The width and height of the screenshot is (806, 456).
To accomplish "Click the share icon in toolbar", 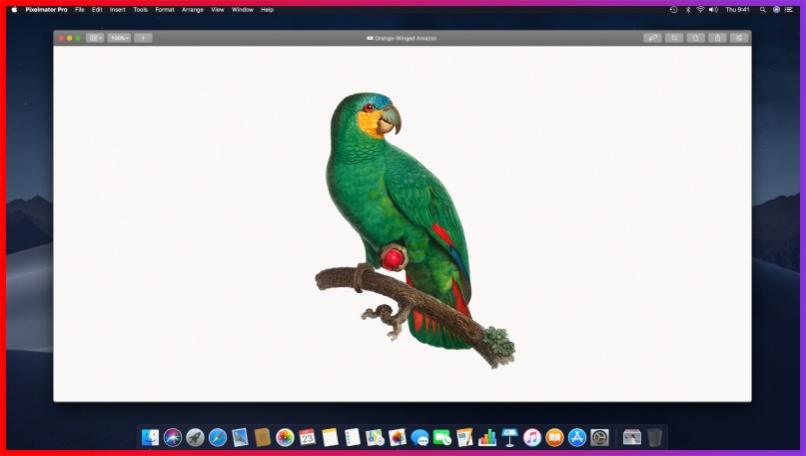I will [717, 38].
